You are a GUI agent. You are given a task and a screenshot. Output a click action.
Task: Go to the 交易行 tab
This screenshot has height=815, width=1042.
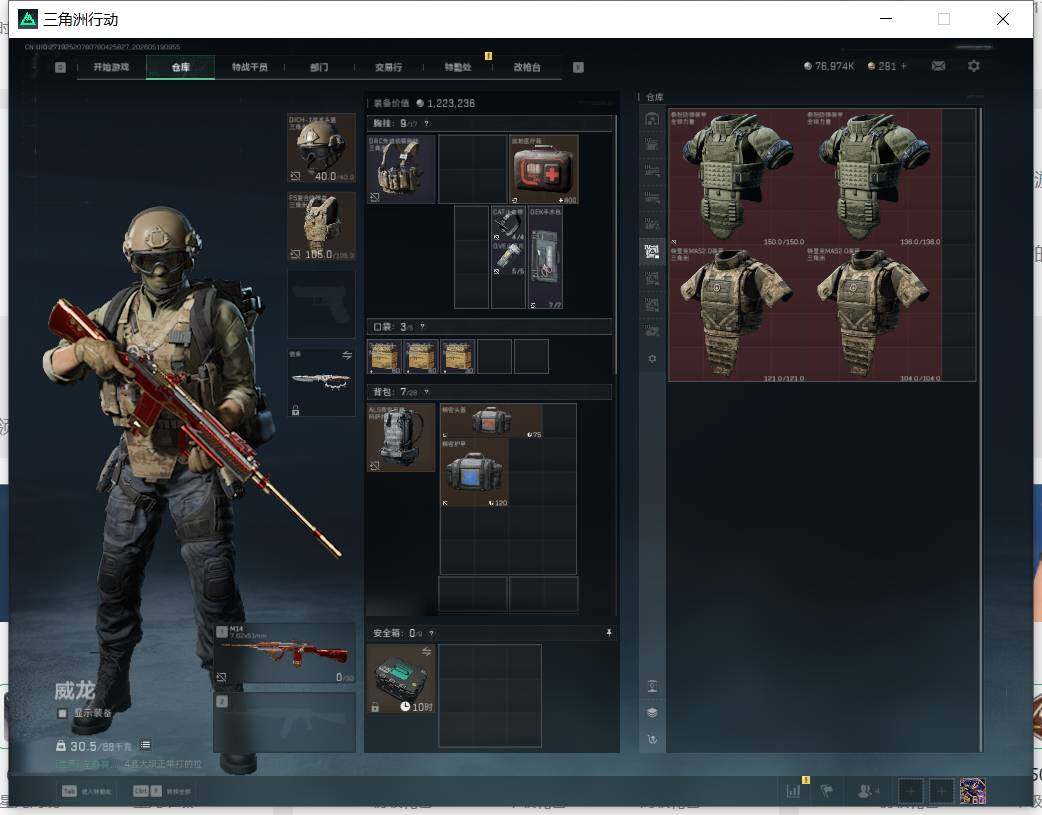pos(388,67)
